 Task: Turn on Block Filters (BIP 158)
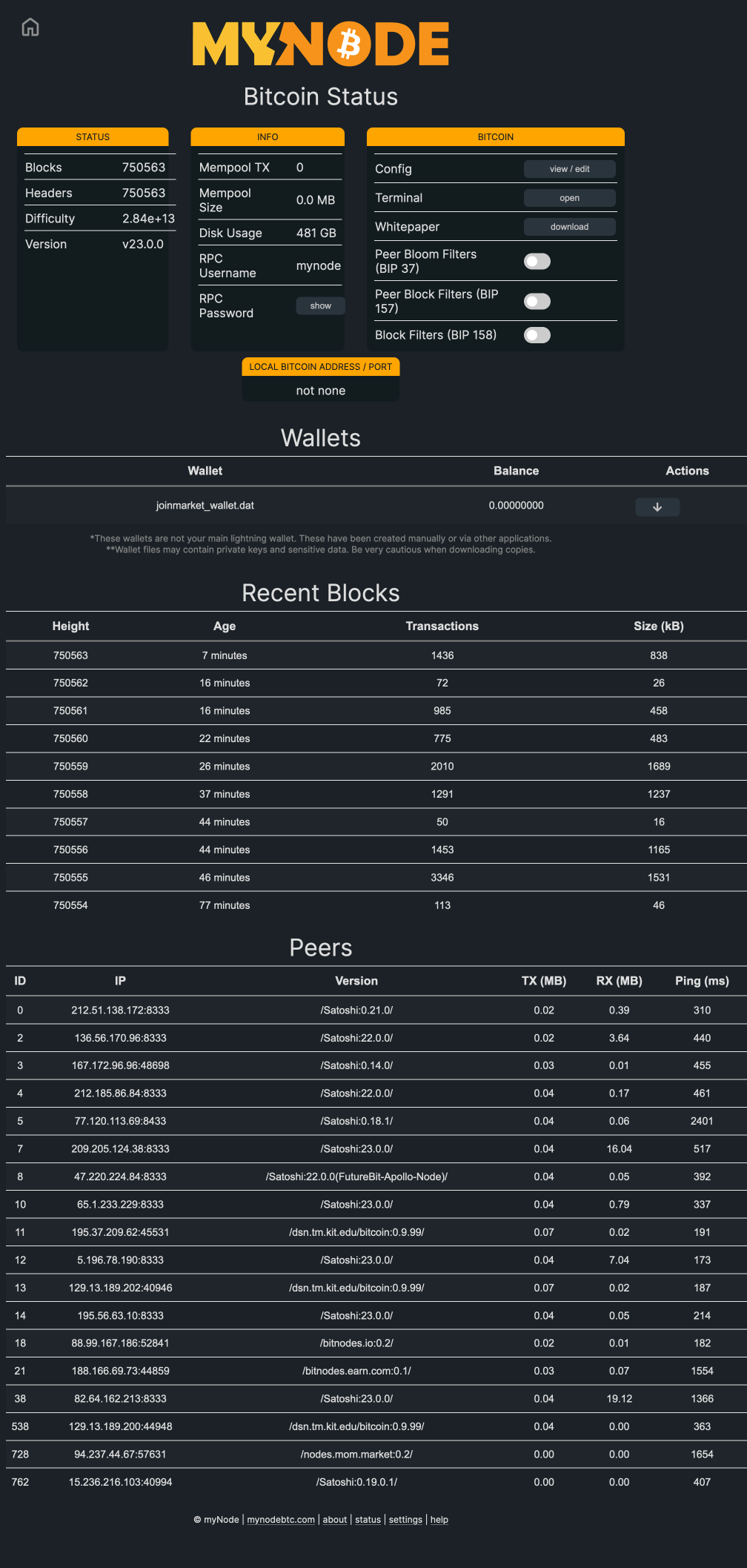[537, 335]
